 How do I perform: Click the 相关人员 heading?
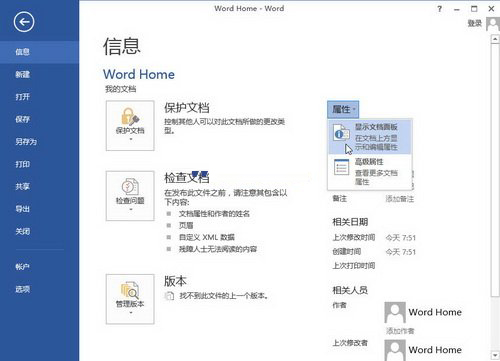(x=350, y=290)
